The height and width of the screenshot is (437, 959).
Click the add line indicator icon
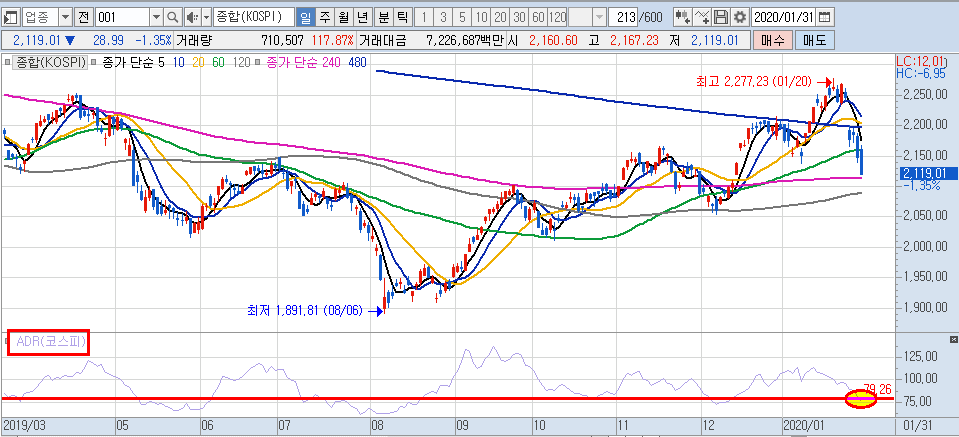[x=703, y=17]
